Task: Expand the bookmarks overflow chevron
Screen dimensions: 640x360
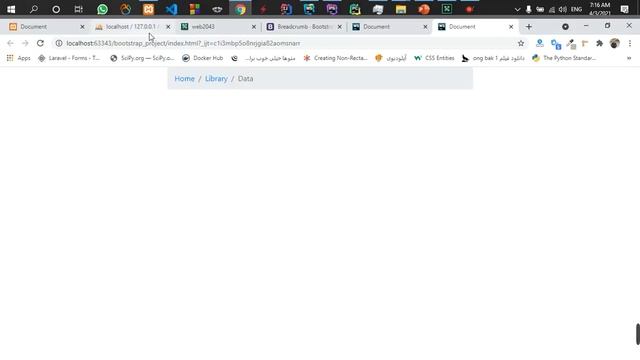Action: tap(629, 58)
